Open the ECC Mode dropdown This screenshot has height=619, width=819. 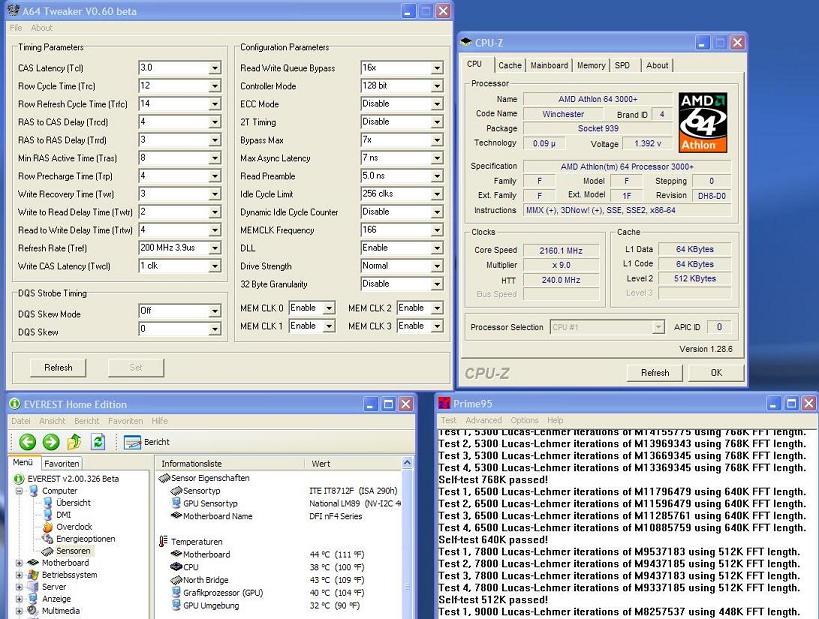437,104
